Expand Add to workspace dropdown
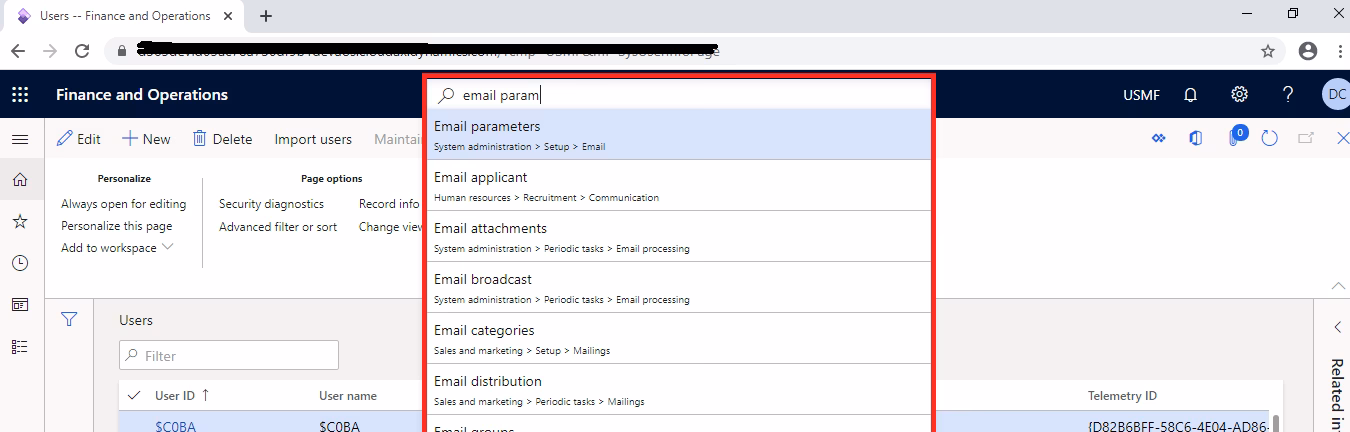This screenshot has height=432, width=1350. pyautogui.click(x=118, y=248)
